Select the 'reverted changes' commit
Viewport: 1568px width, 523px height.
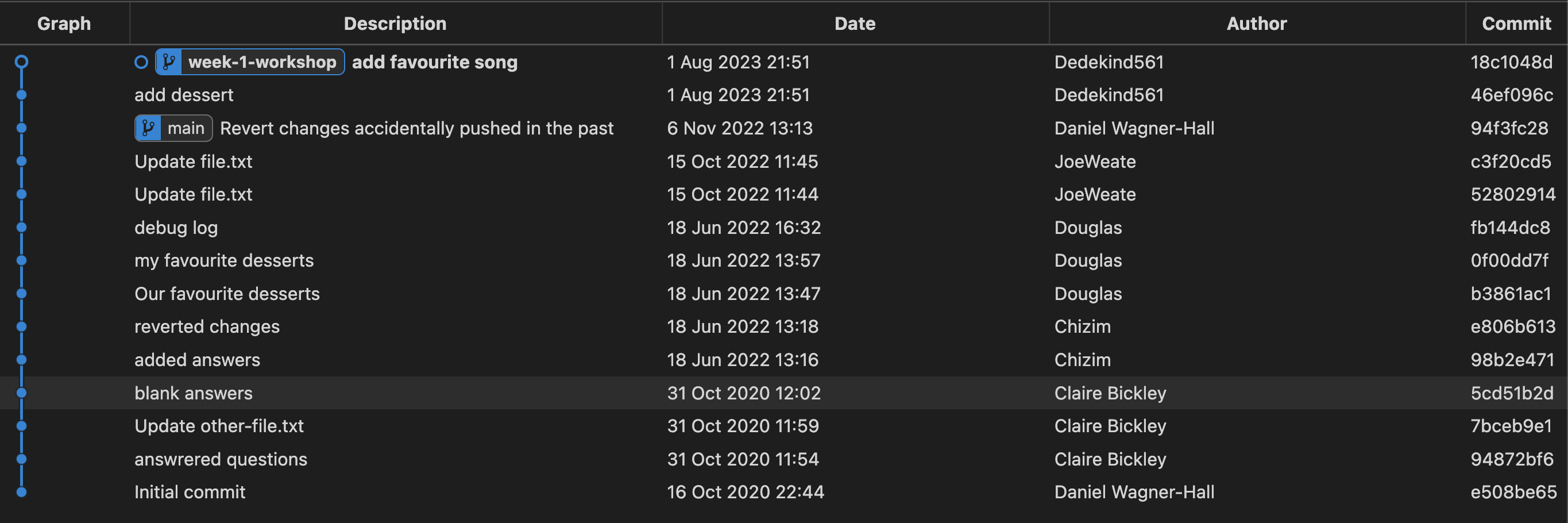[x=207, y=327]
